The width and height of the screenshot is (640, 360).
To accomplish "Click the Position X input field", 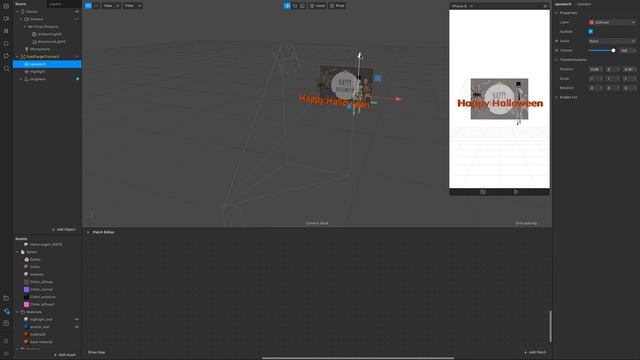I will tap(595, 69).
